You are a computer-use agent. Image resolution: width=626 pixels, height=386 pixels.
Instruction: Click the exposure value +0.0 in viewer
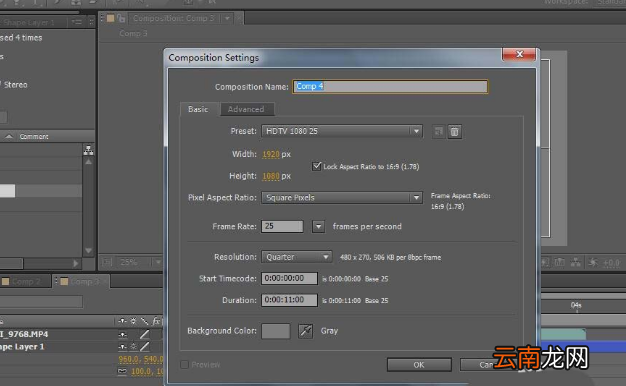tap(611, 263)
